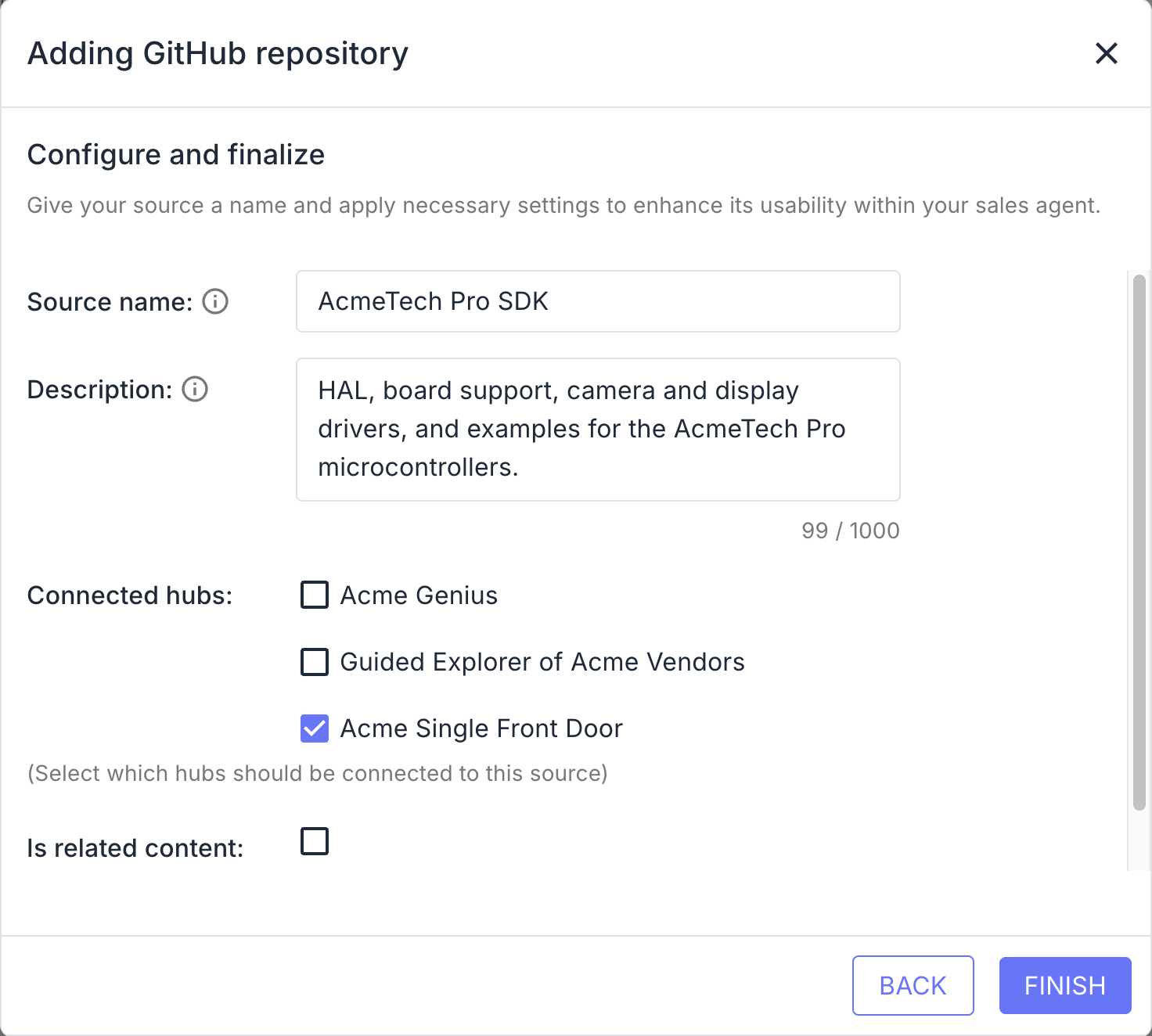Click the Is related content label
1152x1036 pixels.
tap(135, 848)
